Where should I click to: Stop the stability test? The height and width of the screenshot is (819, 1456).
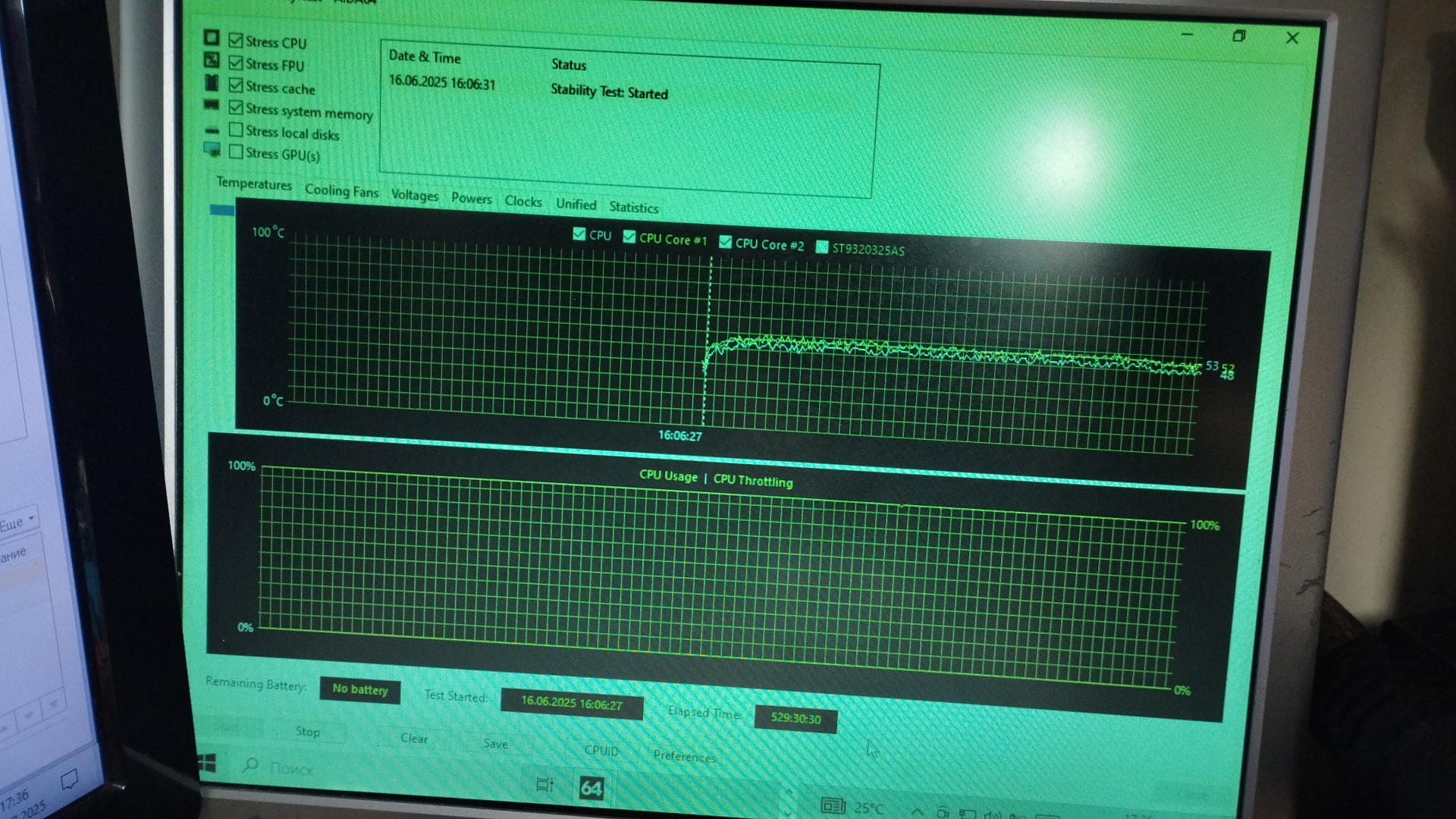tap(307, 731)
